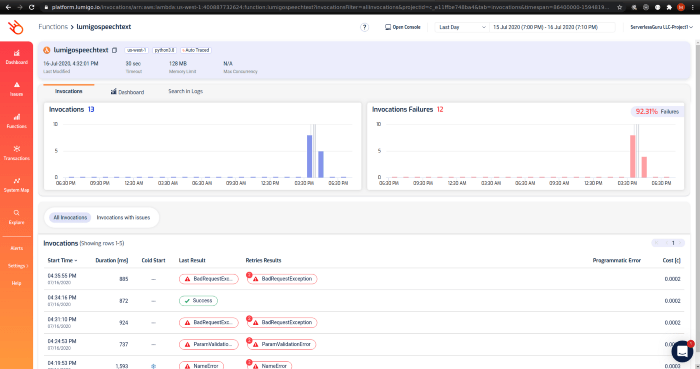Click the cold start snowflake icon

coord(153,366)
